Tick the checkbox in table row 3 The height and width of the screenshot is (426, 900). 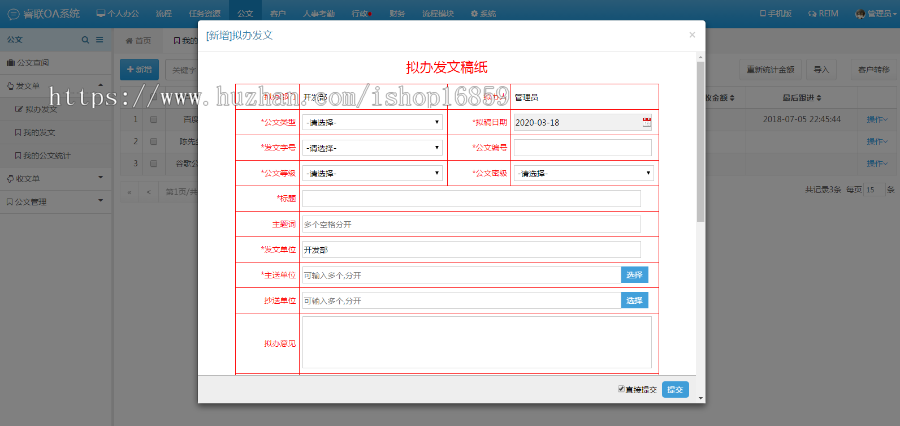(x=153, y=163)
